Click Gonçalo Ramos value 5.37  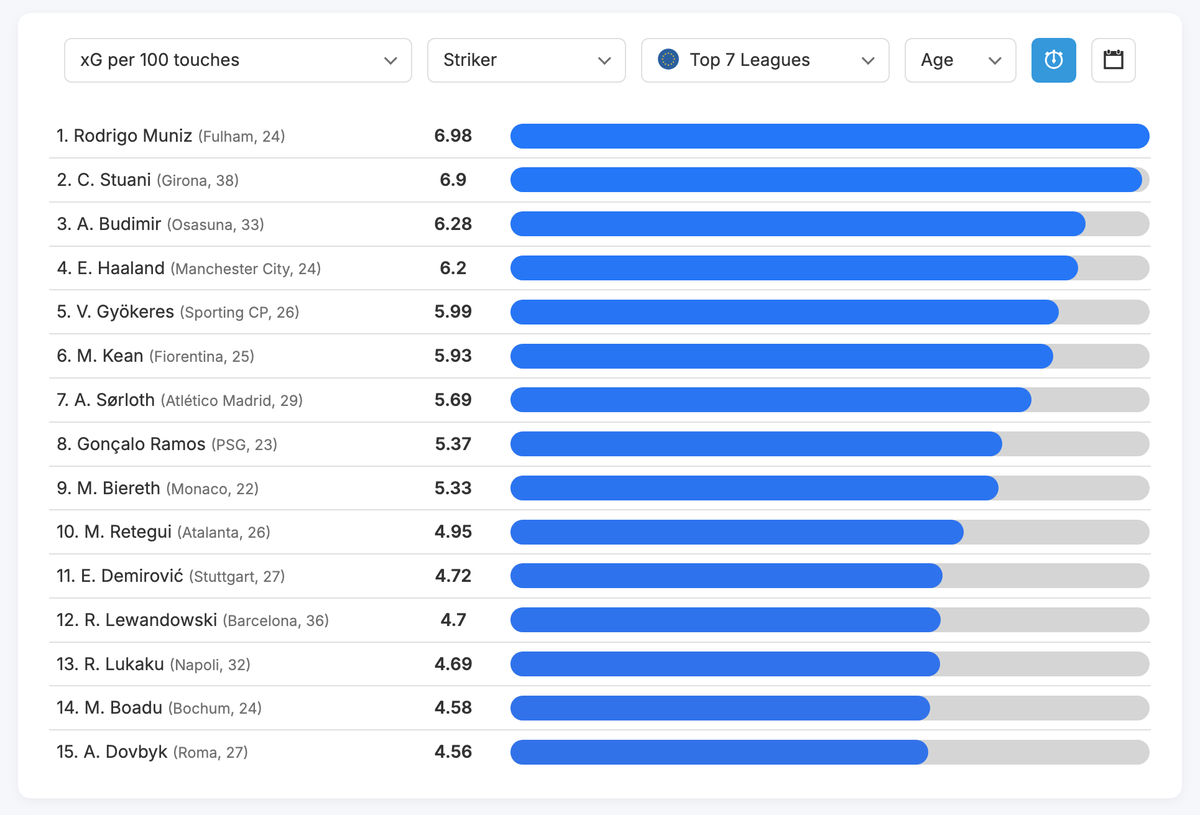point(453,444)
